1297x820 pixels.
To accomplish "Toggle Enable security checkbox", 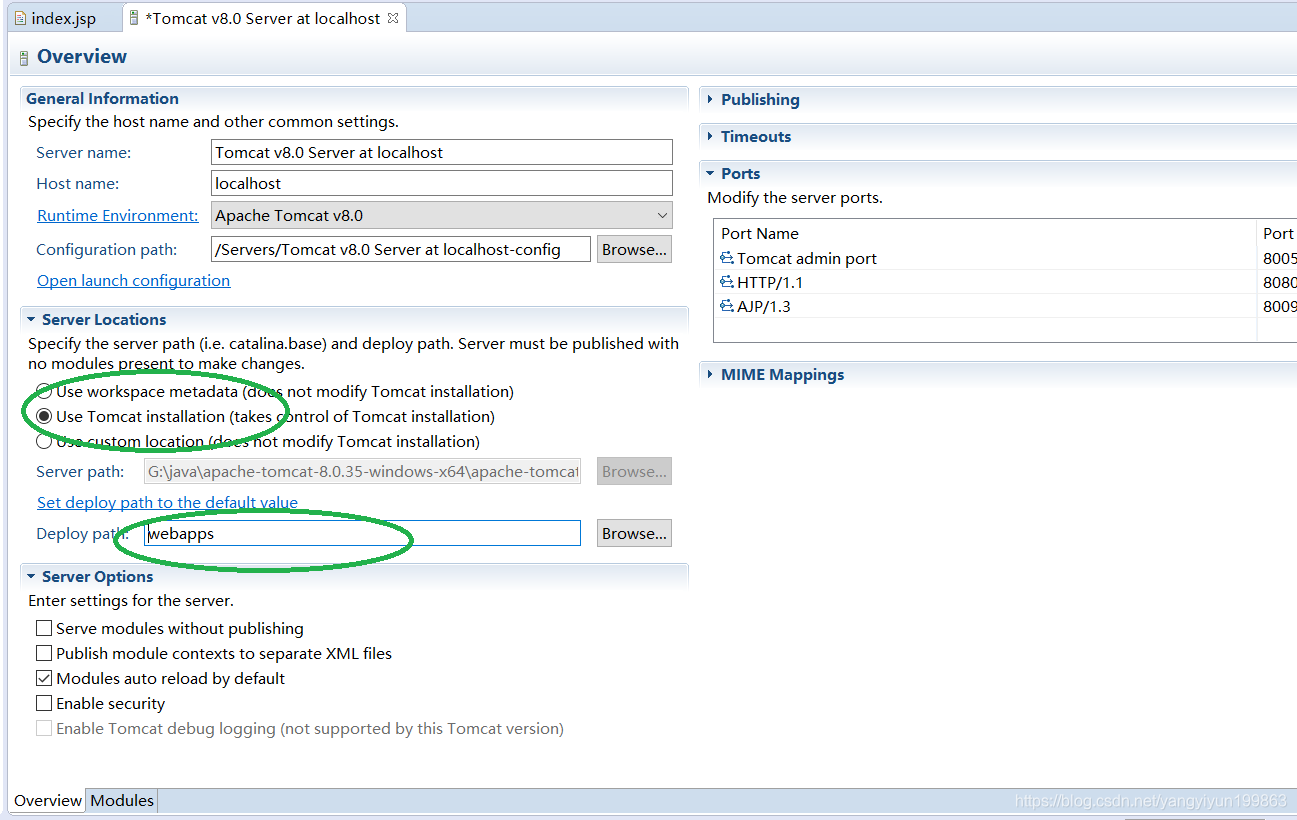I will pos(44,703).
